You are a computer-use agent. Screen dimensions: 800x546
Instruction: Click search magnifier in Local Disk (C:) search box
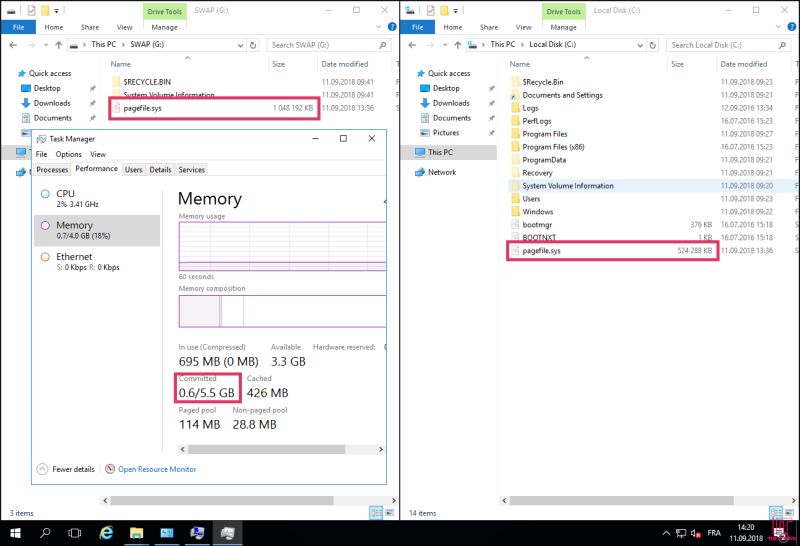coord(782,45)
